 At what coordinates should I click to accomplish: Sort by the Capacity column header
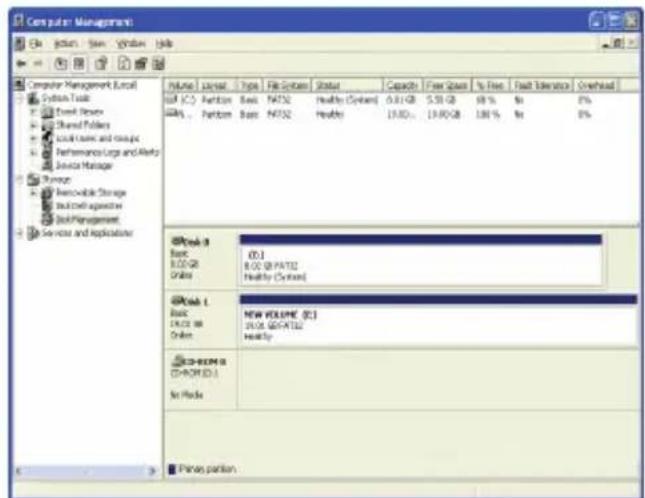tap(402, 86)
